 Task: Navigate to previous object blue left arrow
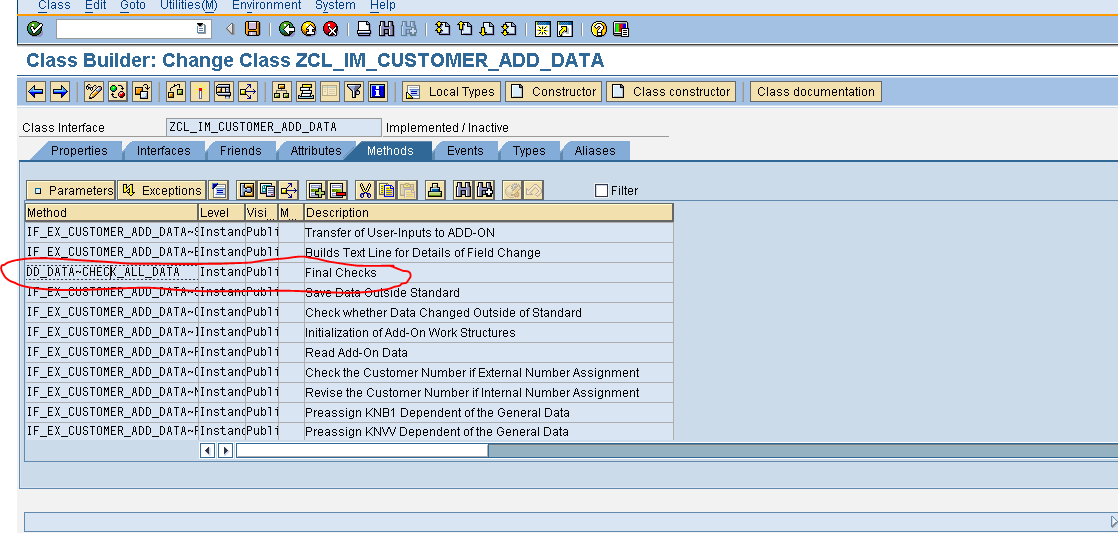[x=36, y=91]
